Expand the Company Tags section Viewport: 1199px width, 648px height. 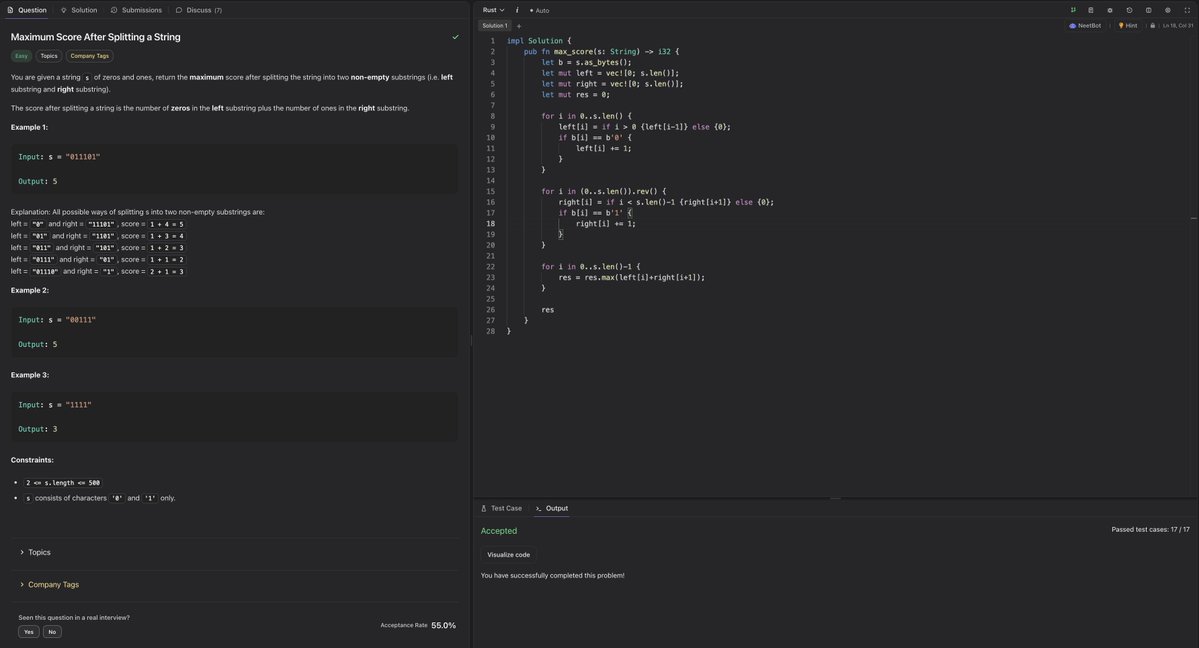pos(49,585)
